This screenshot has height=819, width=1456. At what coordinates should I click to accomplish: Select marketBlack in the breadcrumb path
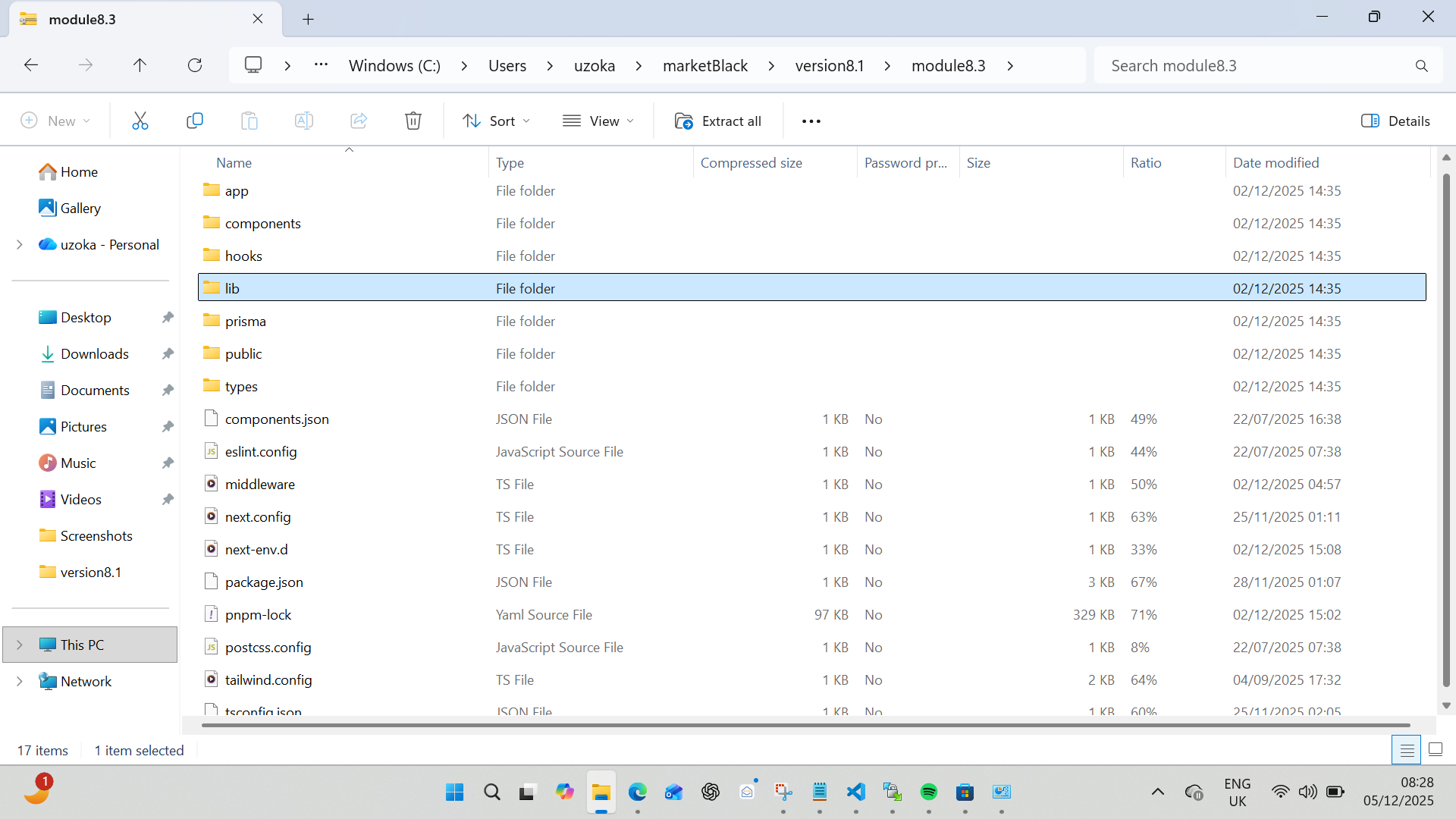click(704, 65)
